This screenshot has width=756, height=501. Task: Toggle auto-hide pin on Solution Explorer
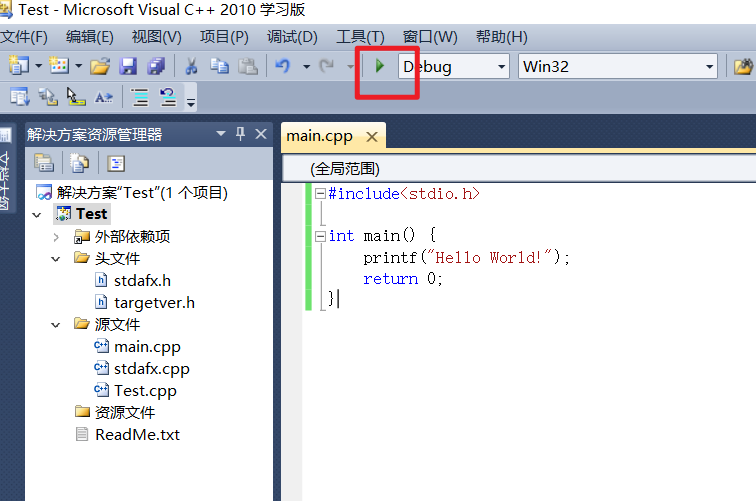(x=241, y=134)
